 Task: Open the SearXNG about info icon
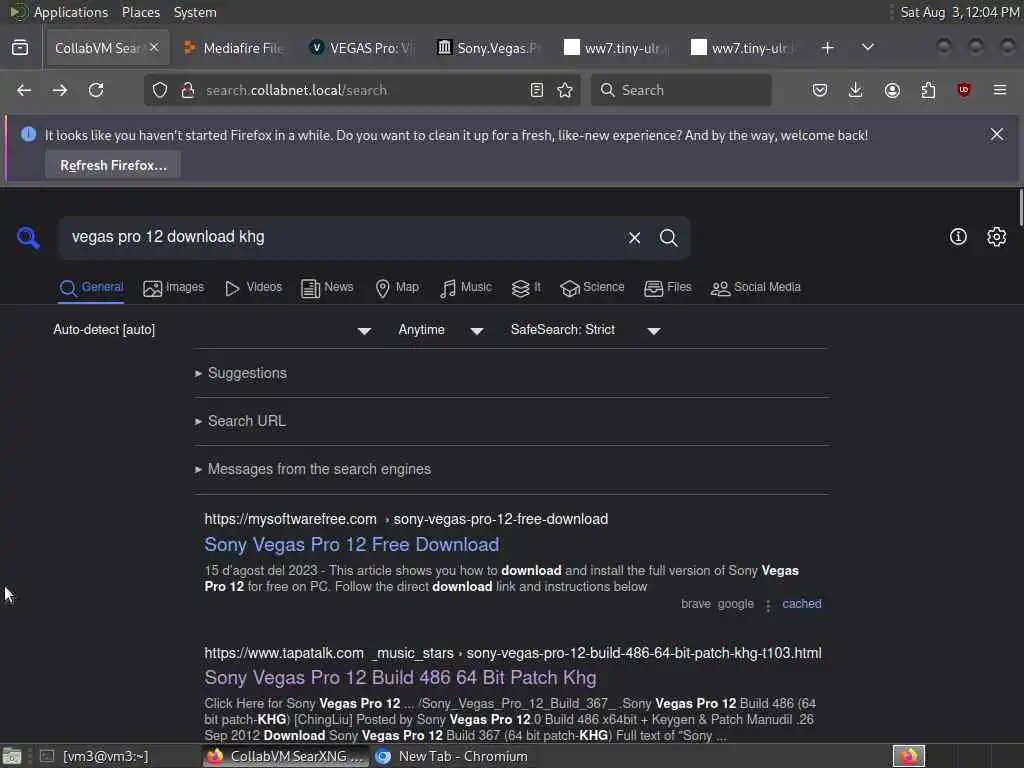pos(958,236)
